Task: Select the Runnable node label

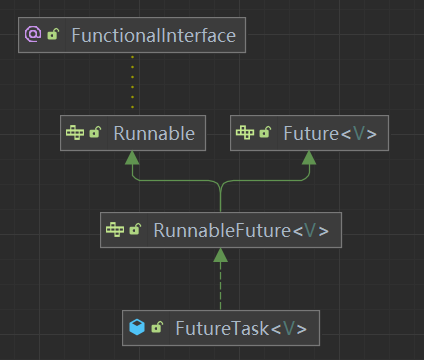Action: click(154, 133)
